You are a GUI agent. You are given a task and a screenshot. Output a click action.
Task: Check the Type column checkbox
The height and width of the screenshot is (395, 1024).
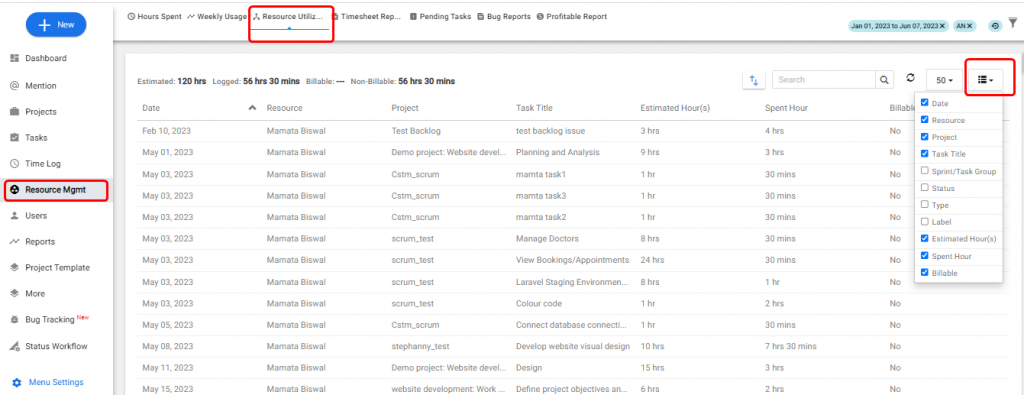925,204
